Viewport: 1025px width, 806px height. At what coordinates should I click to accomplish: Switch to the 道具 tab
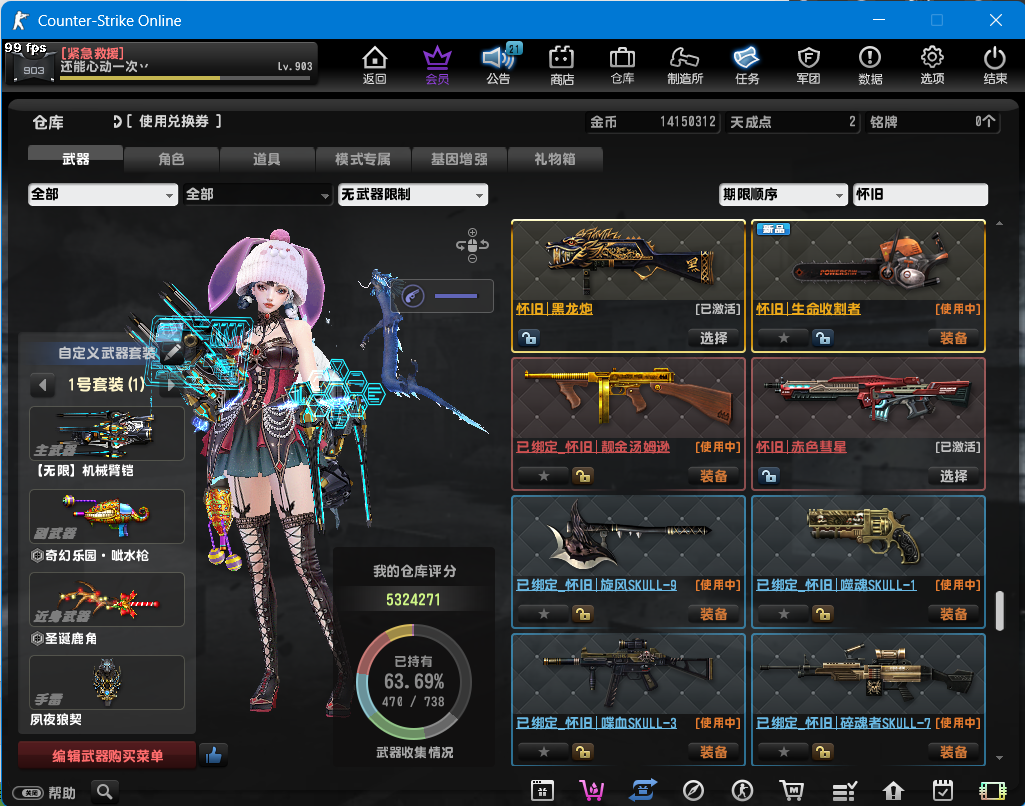[x=266, y=159]
